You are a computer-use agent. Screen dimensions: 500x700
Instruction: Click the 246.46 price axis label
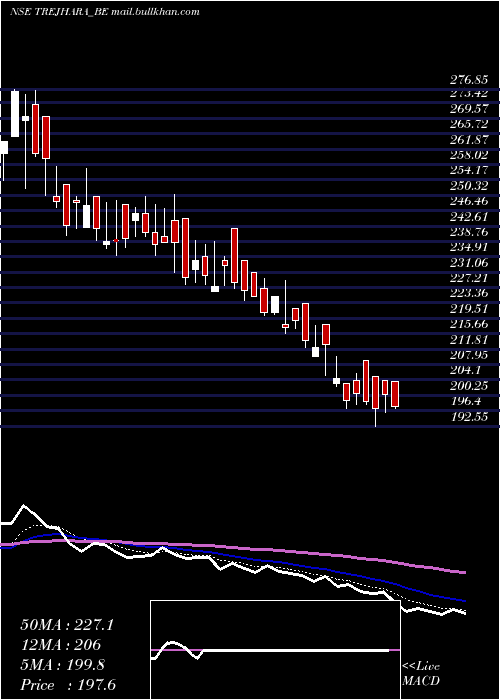point(469,201)
